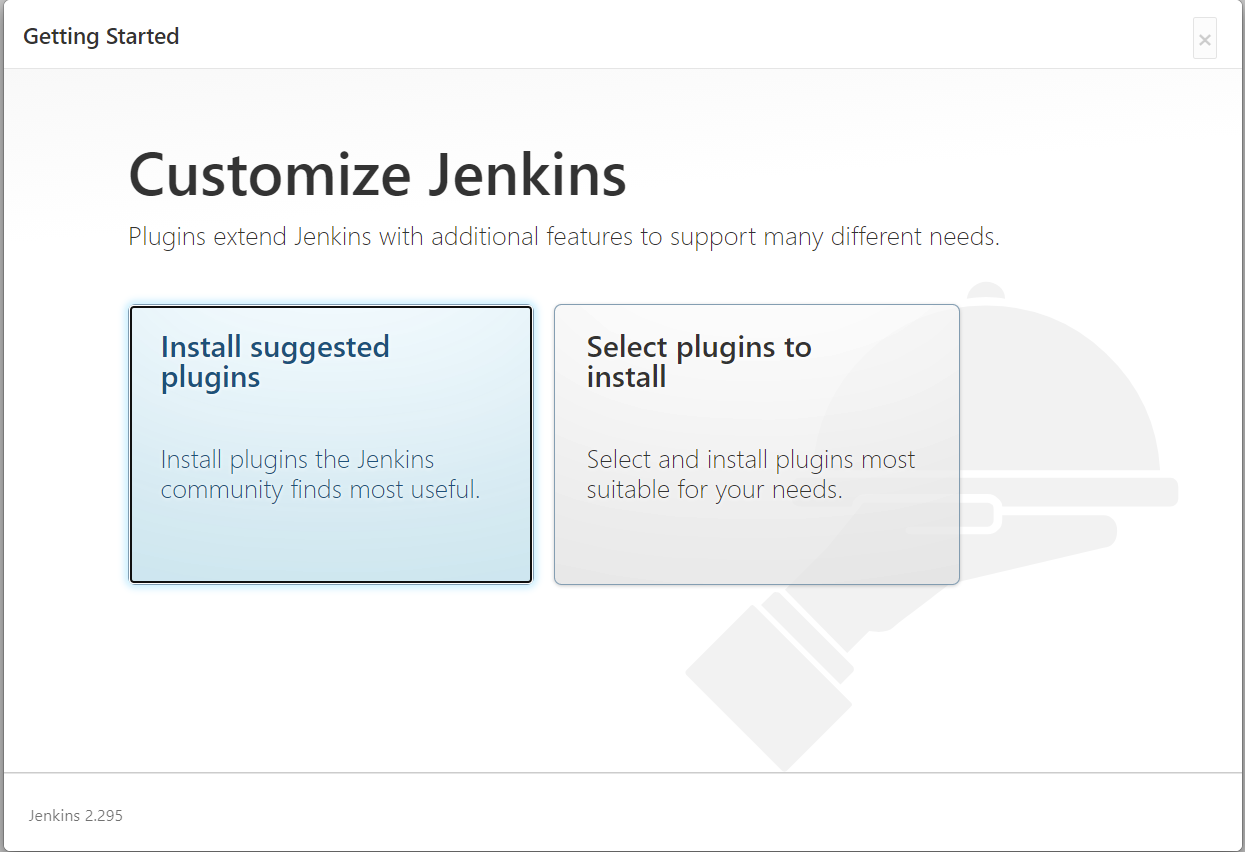
Task: Click the 'Select plugins to install' heading text
Action: (699, 362)
